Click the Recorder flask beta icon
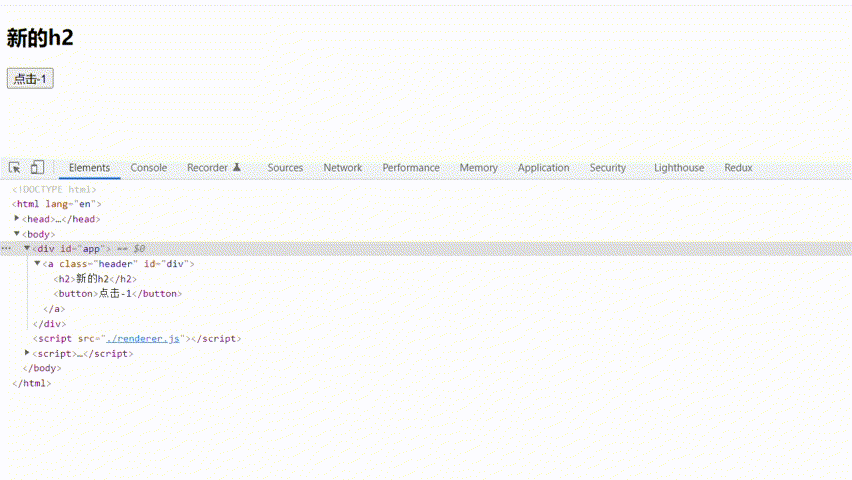This screenshot has width=852, height=480. (237, 167)
